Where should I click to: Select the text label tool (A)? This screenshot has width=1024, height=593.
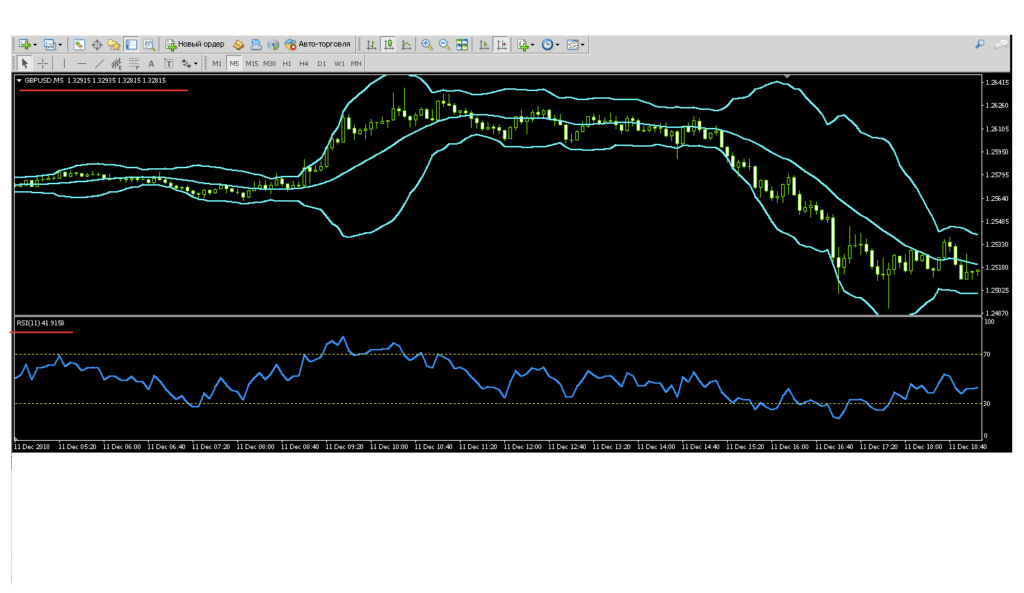pyautogui.click(x=150, y=63)
